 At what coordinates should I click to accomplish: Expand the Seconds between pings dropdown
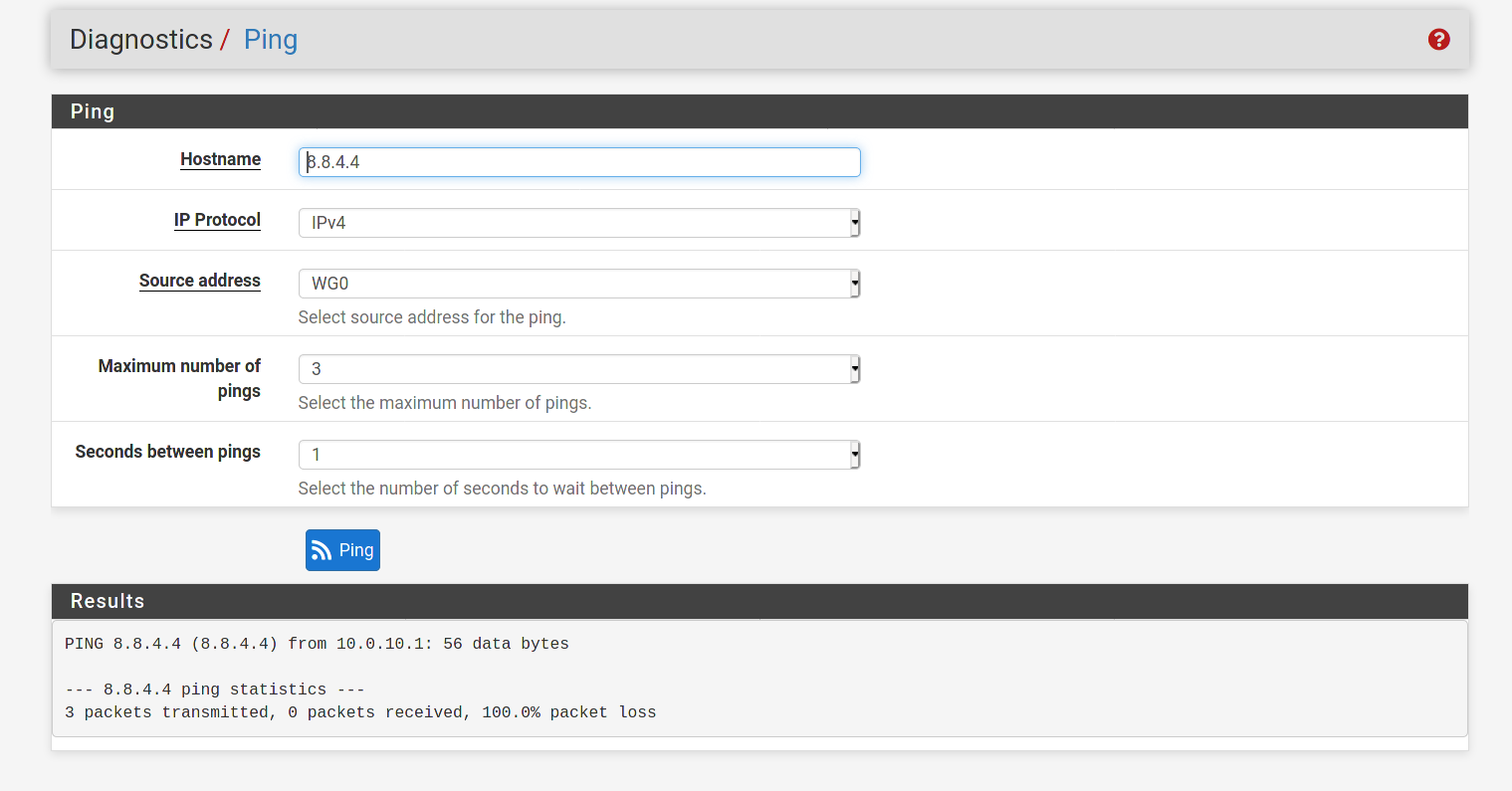click(579, 455)
